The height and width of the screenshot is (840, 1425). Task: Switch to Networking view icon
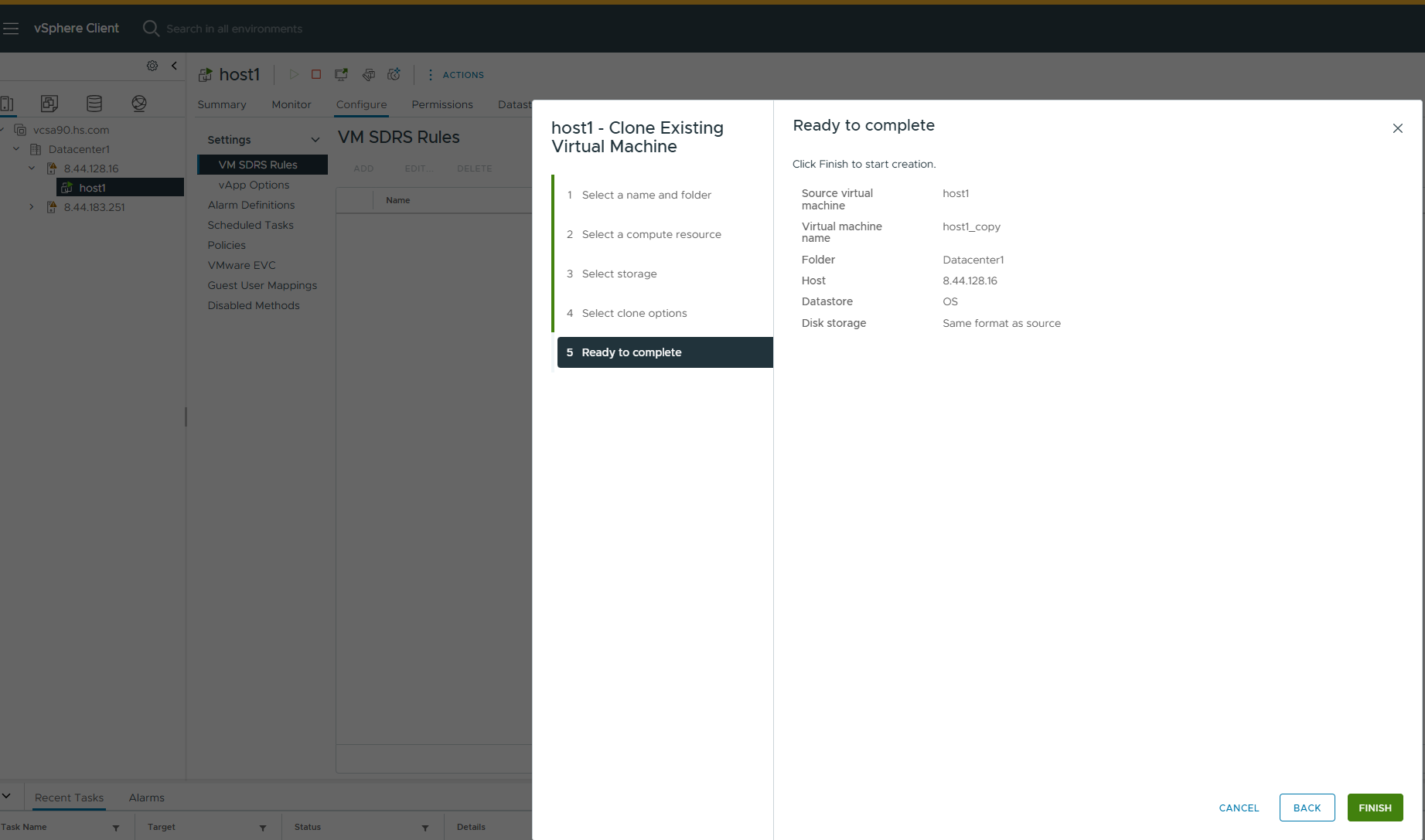pos(139,104)
